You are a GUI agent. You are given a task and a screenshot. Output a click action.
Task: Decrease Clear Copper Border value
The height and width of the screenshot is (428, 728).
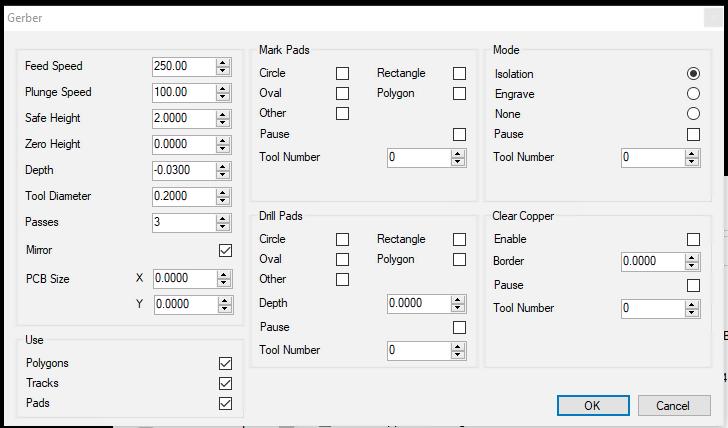(x=692, y=265)
